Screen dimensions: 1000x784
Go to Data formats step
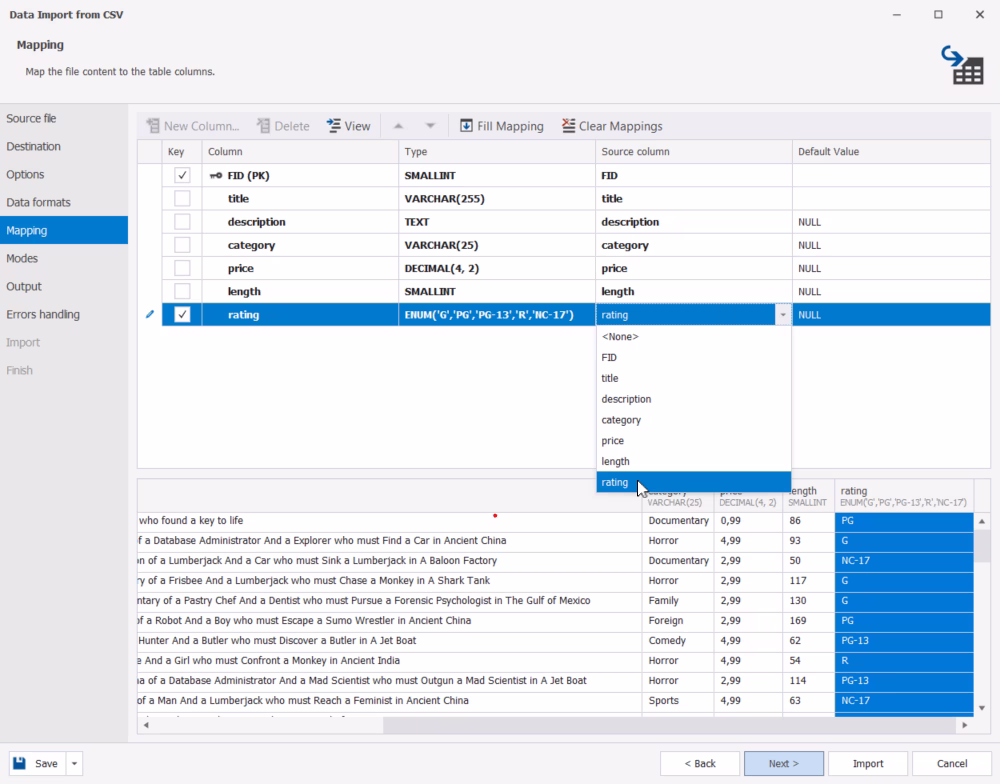[x=64, y=202]
